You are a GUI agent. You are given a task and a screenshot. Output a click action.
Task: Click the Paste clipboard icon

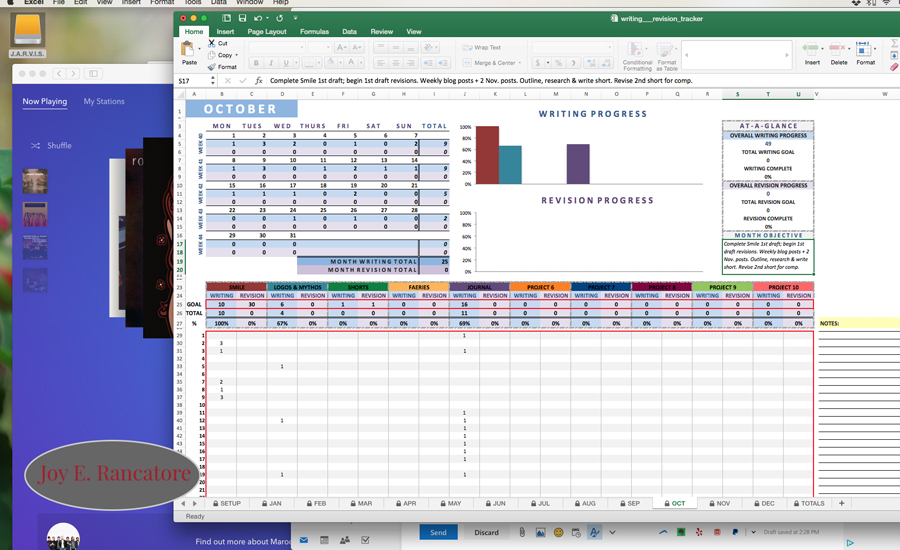pos(188,49)
